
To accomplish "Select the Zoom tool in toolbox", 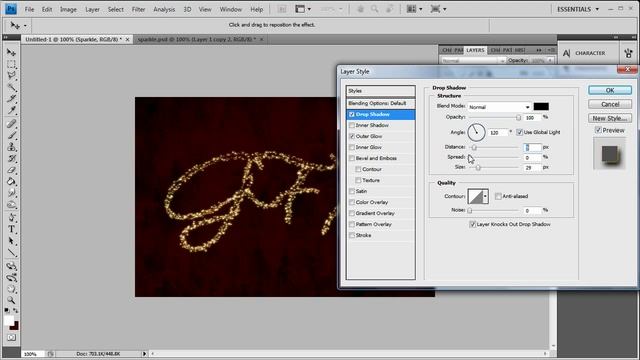I will (11, 300).
